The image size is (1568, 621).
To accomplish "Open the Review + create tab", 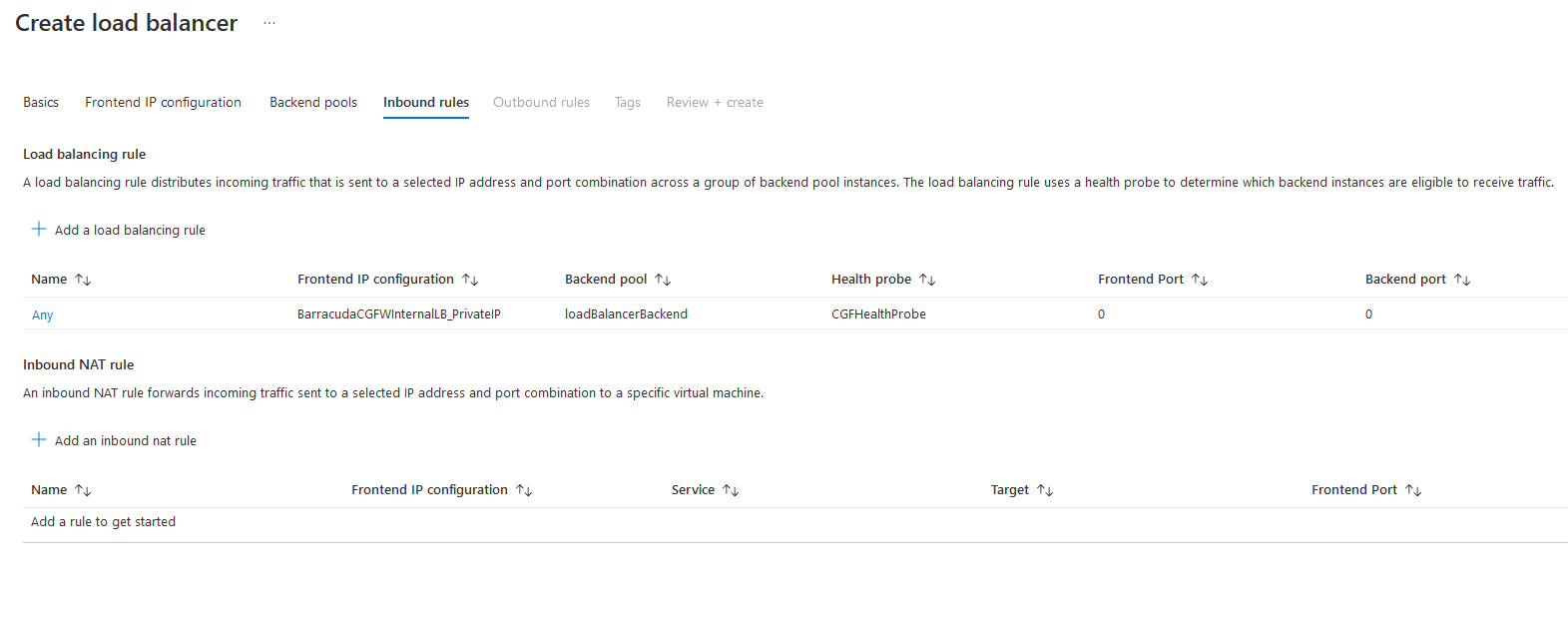I will click(715, 102).
